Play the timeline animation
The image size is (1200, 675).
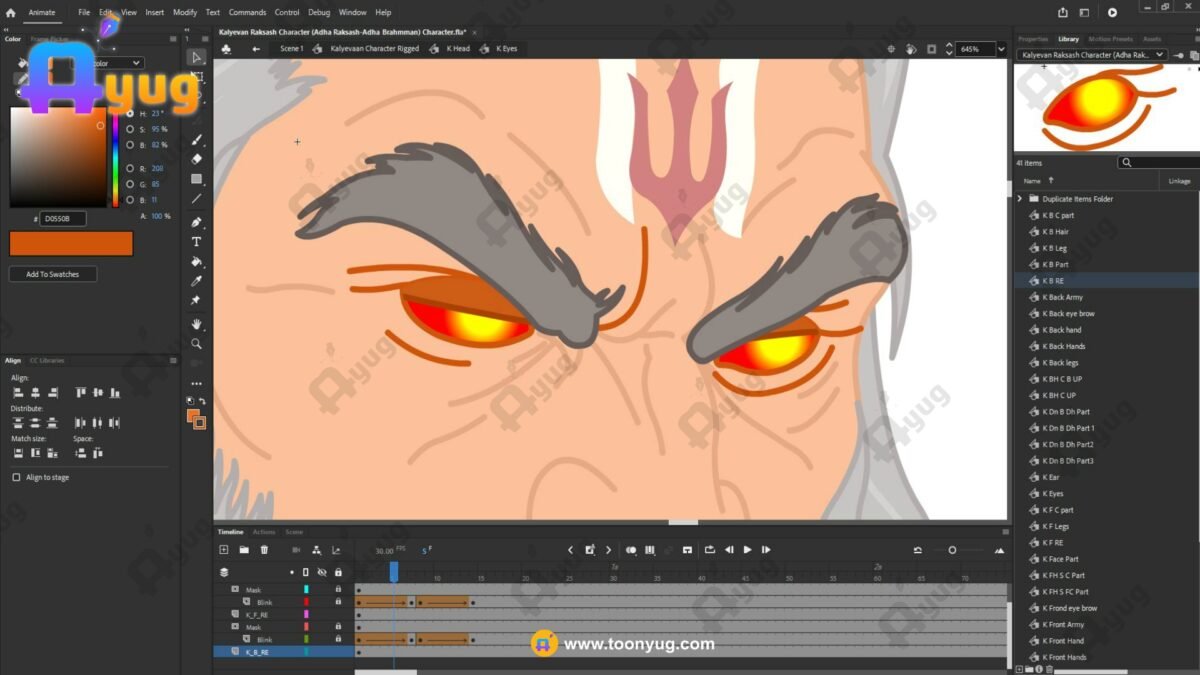coord(747,550)
